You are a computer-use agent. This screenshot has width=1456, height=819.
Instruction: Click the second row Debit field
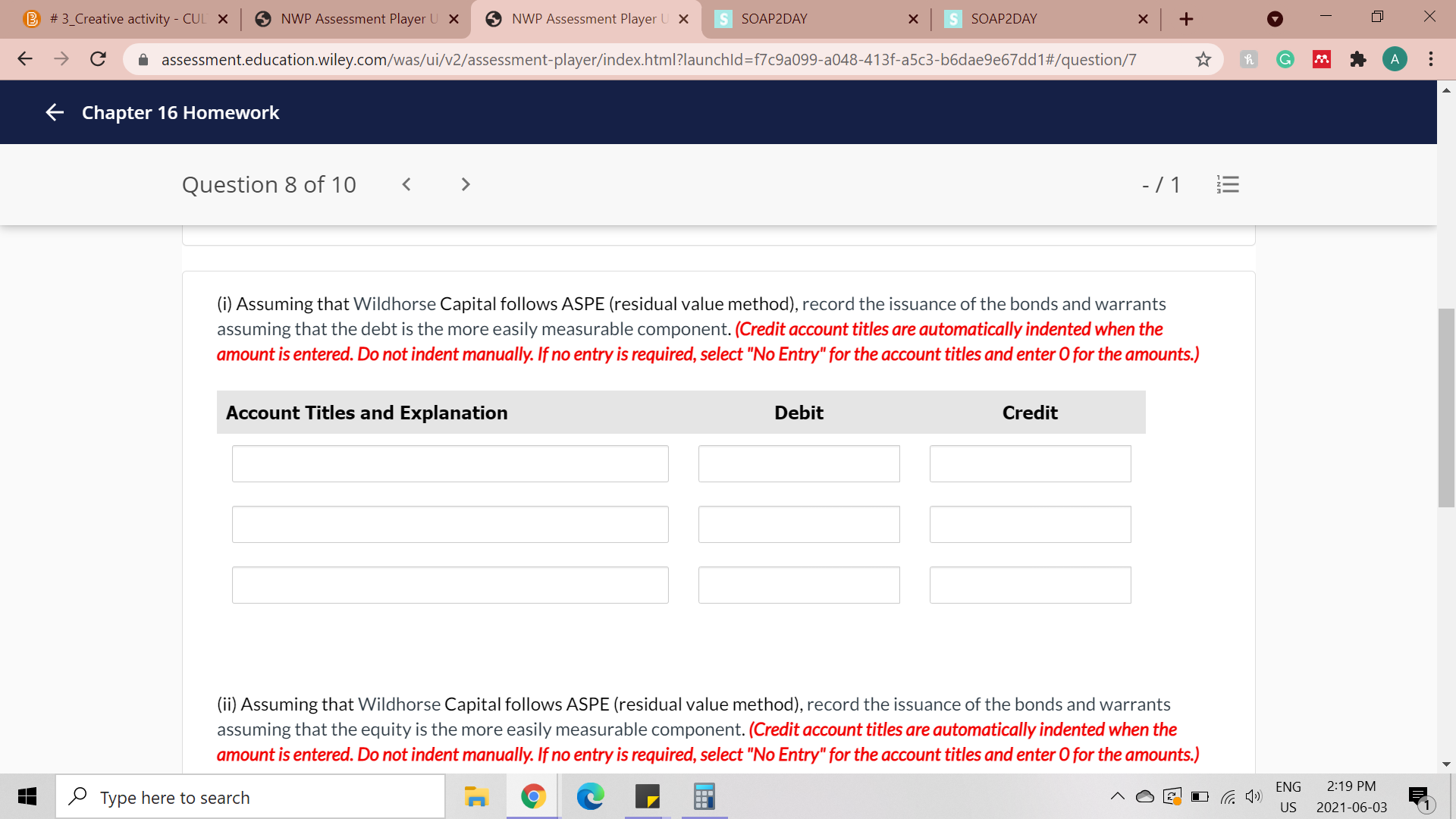coord(799,524)
